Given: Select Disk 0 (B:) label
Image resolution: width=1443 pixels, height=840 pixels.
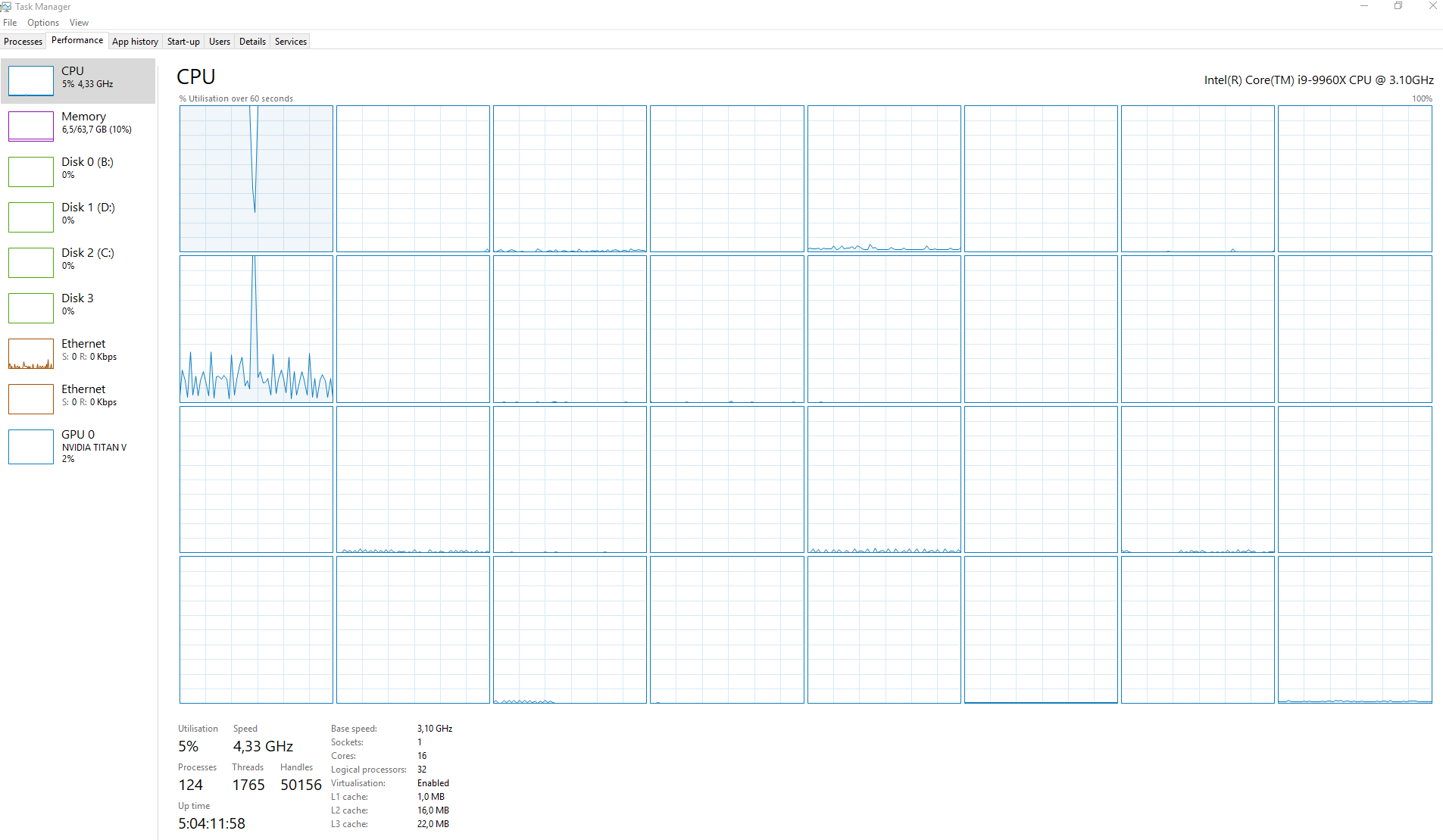Looking at the screenshot, I should pyautogui.click(x=87, y=162).
